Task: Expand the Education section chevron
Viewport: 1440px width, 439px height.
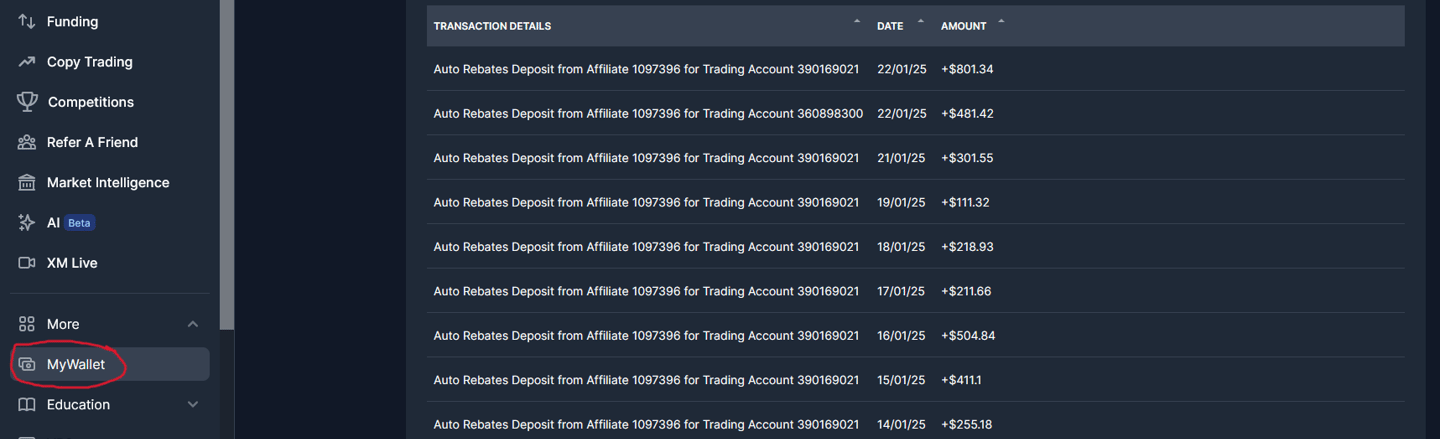Action: click(x=193, y=405)
